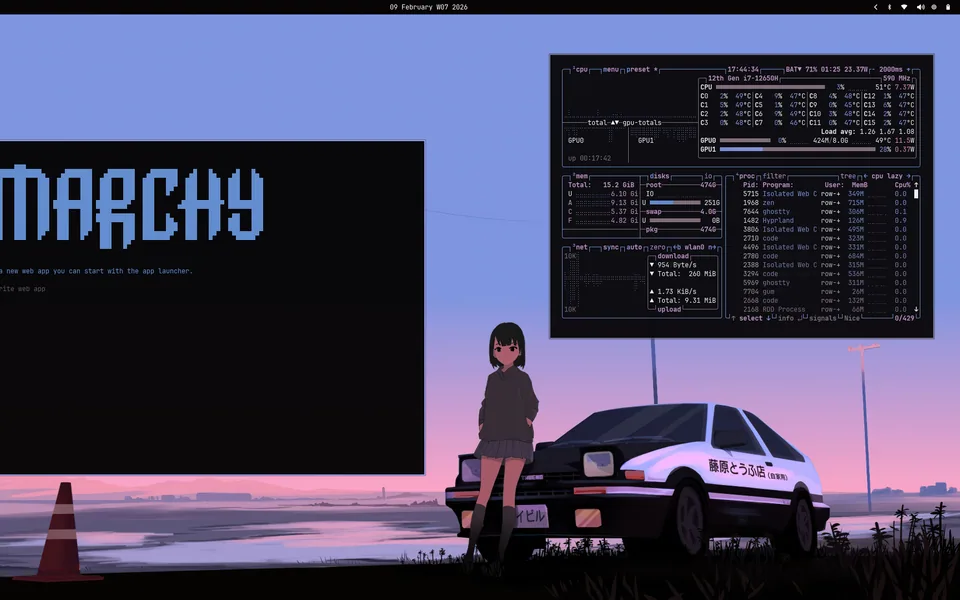
Task: Click the up arrow atop process scrollbar
Action: point(917,185)
